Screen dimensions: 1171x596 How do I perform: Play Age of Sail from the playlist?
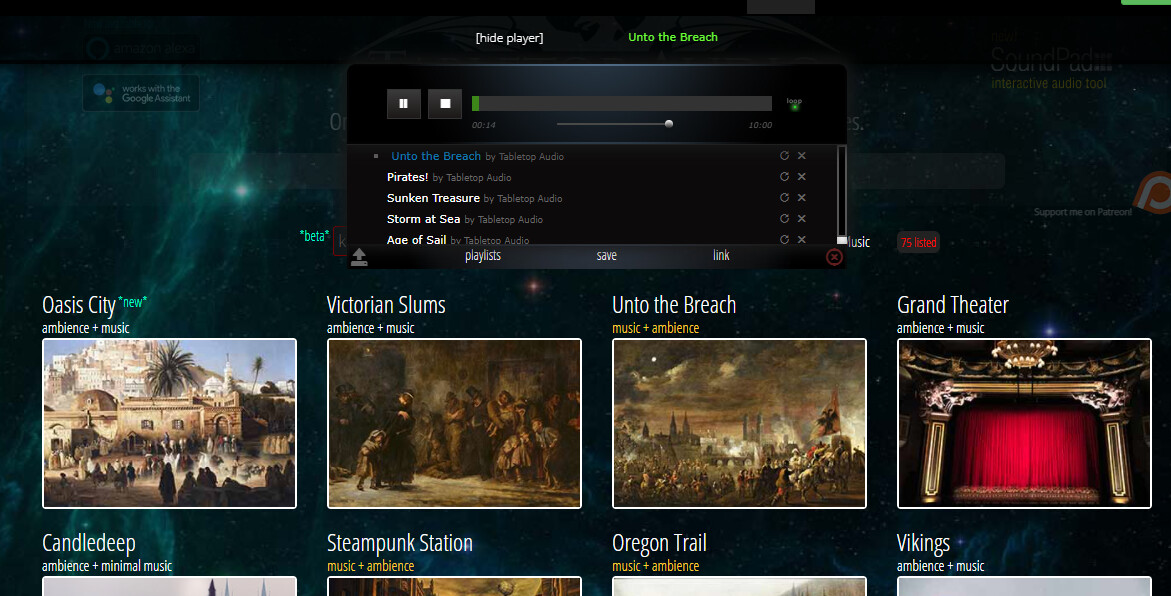click(417, 239)
